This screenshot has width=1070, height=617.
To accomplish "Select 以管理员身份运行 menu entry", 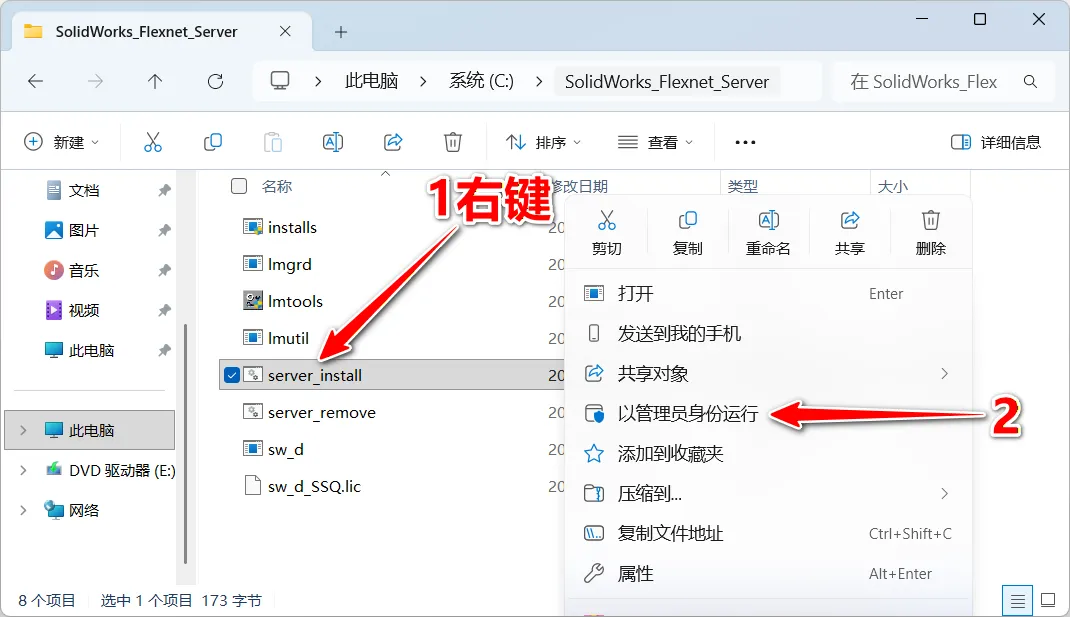I will click(x=768, y=414).
